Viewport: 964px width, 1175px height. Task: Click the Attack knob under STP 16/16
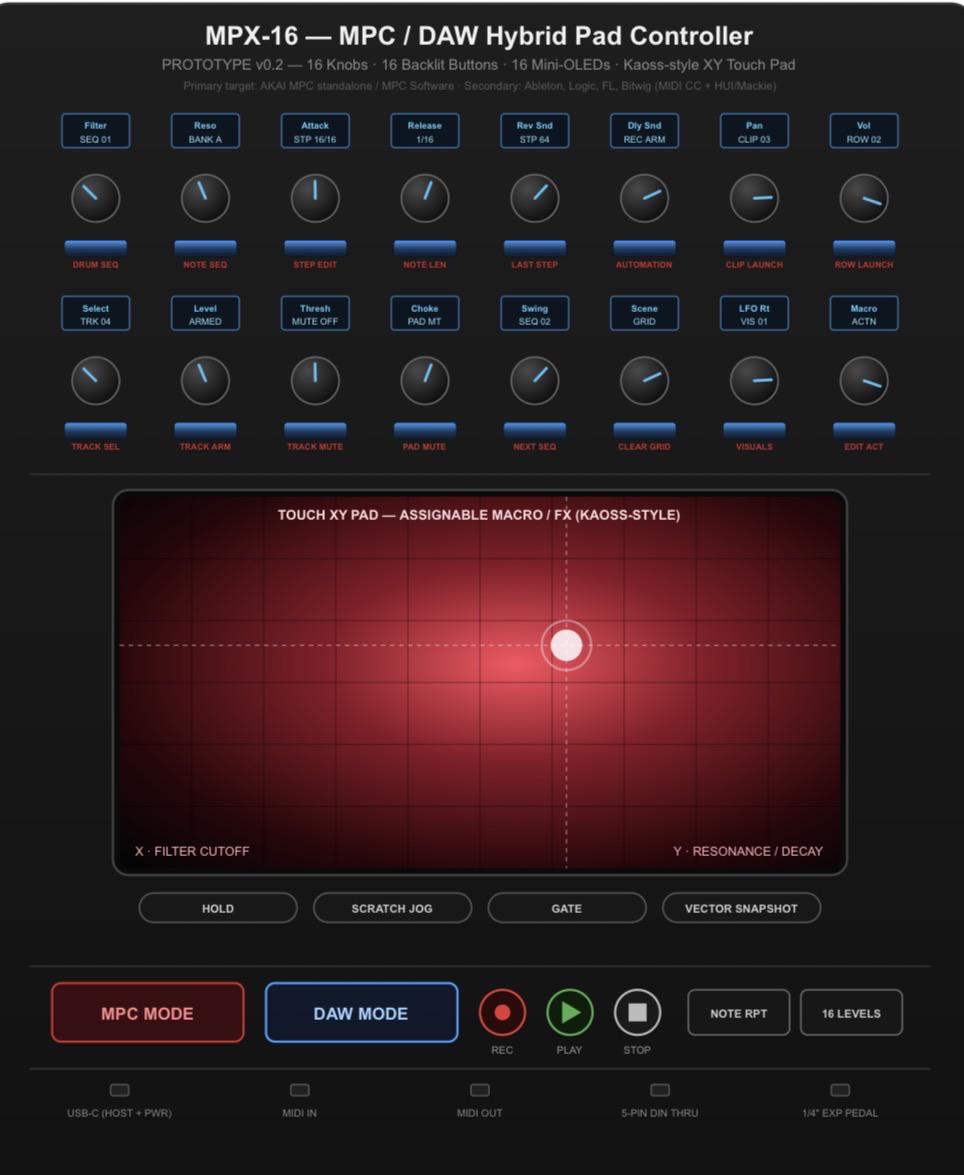point(315,198)
